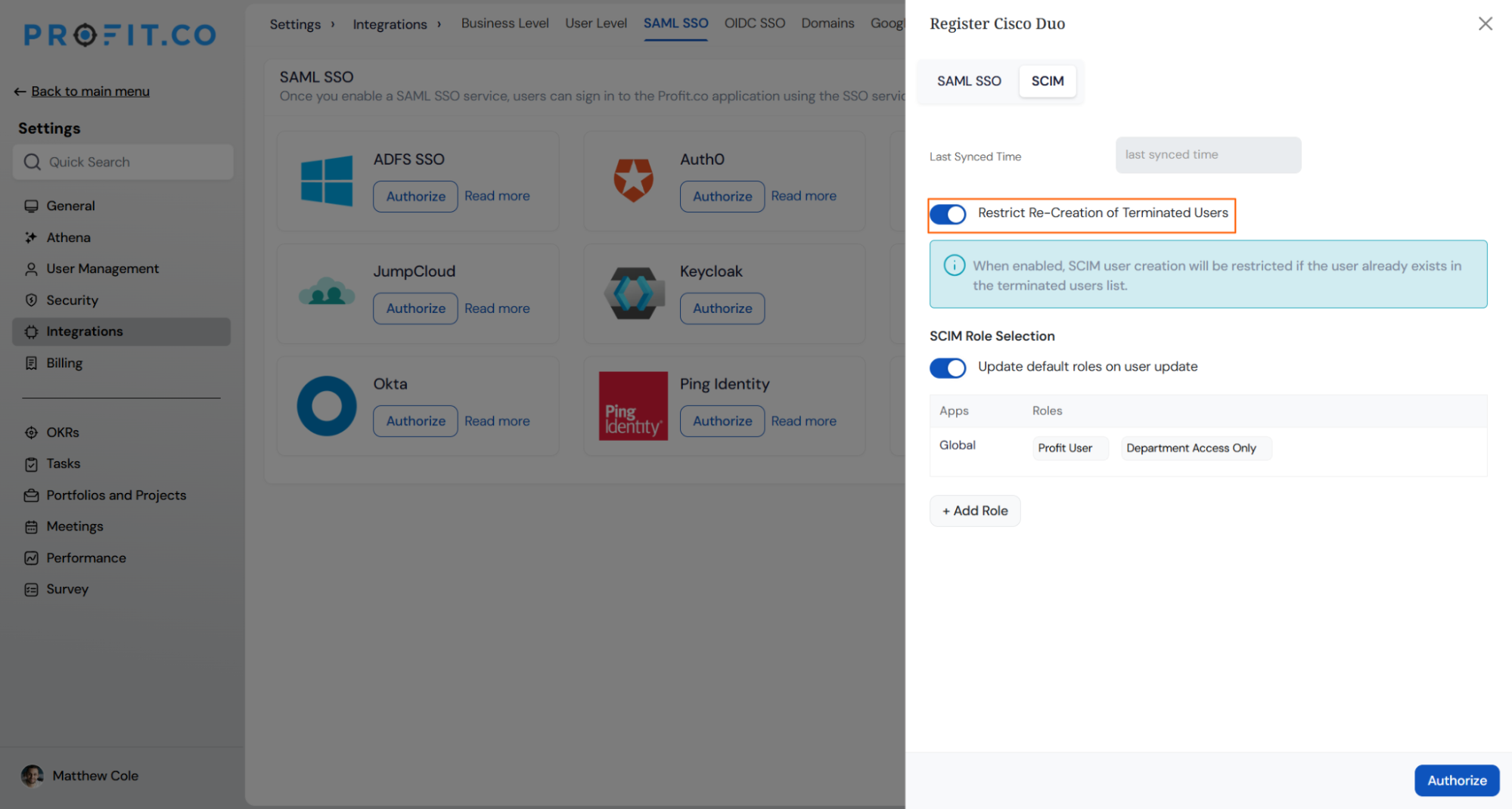Open the User Level tab
The height and width of the screenshot is (809, 1512).
click(596, 23)
